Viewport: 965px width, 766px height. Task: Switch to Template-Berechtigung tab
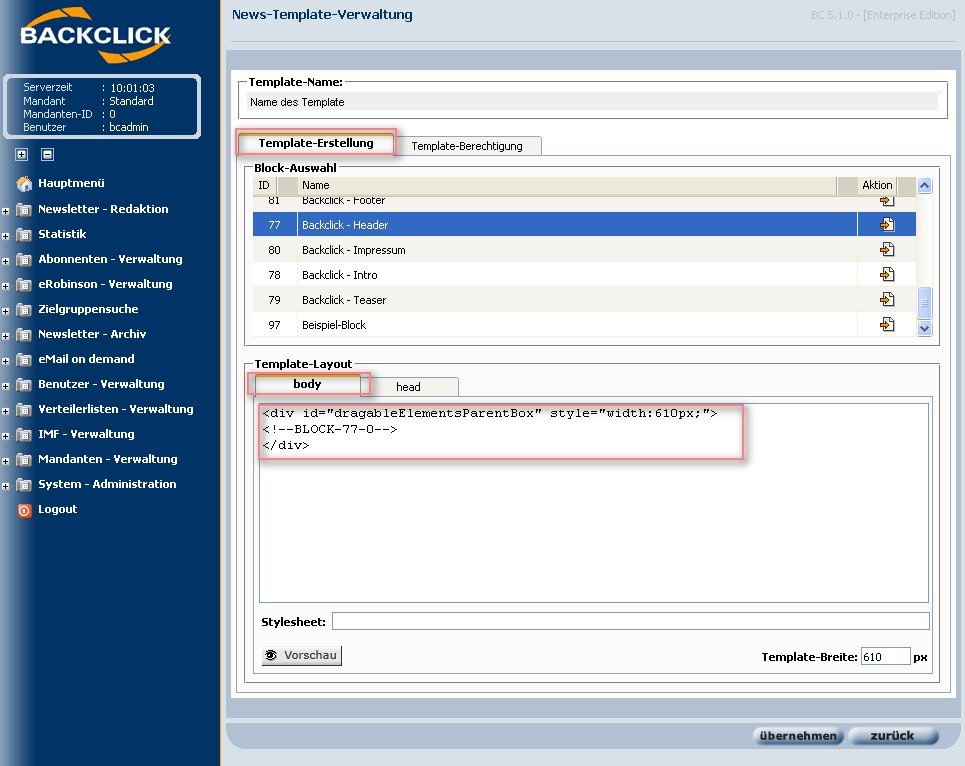pos(466,146)
